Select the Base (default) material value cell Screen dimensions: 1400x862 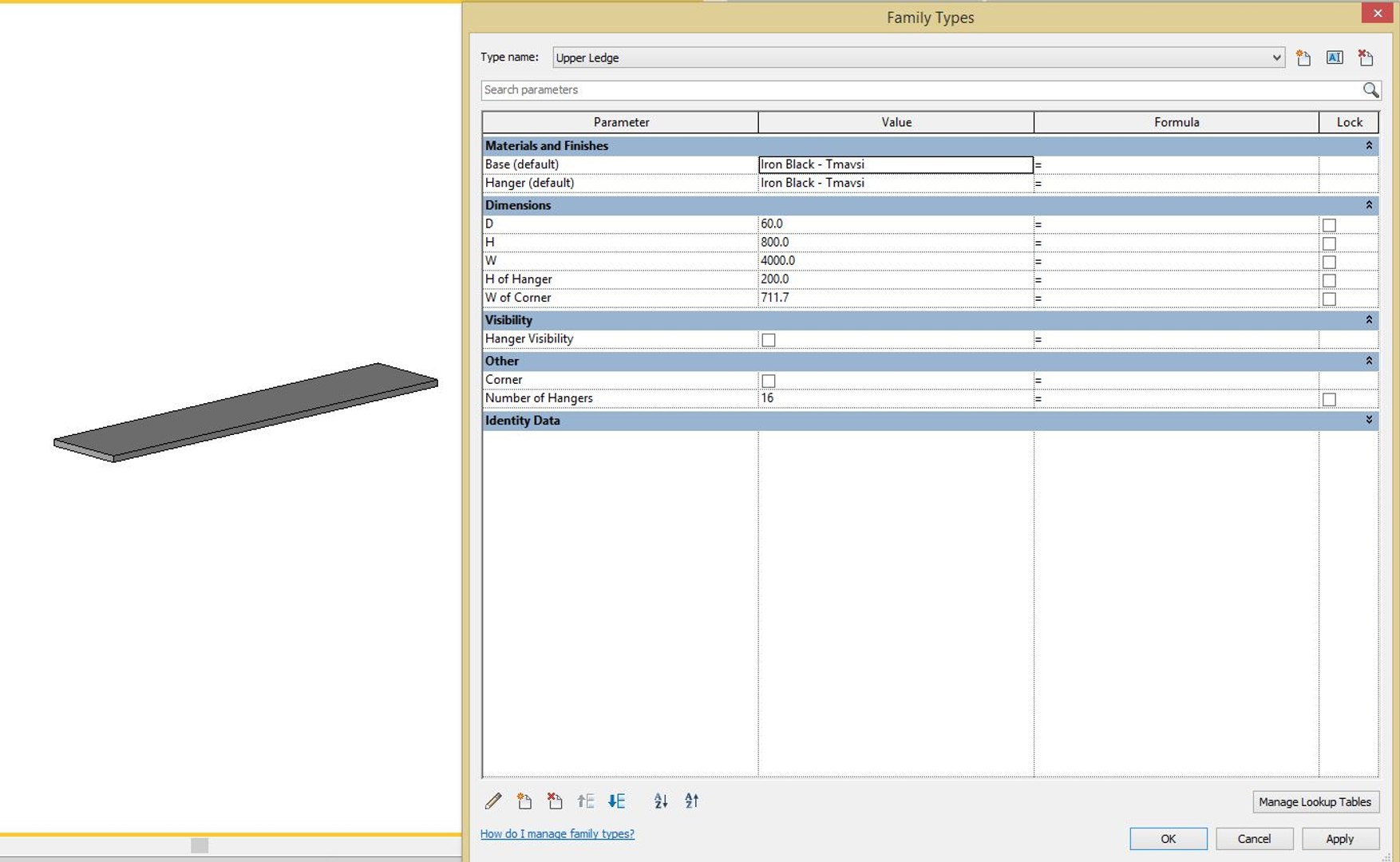tap(896, 164)
